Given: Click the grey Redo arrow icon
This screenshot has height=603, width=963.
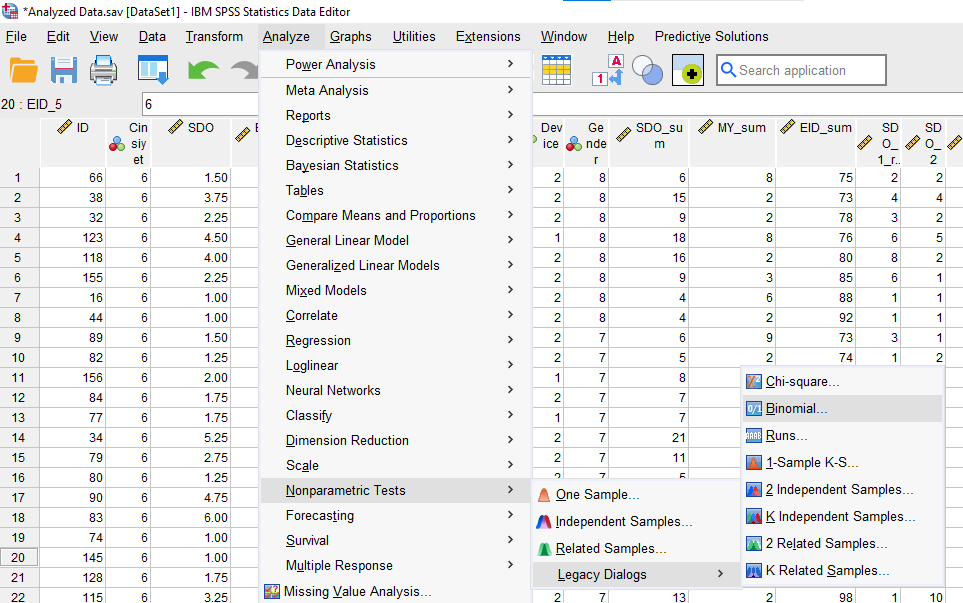Looking at the screenshot, I should click(245, 70).
